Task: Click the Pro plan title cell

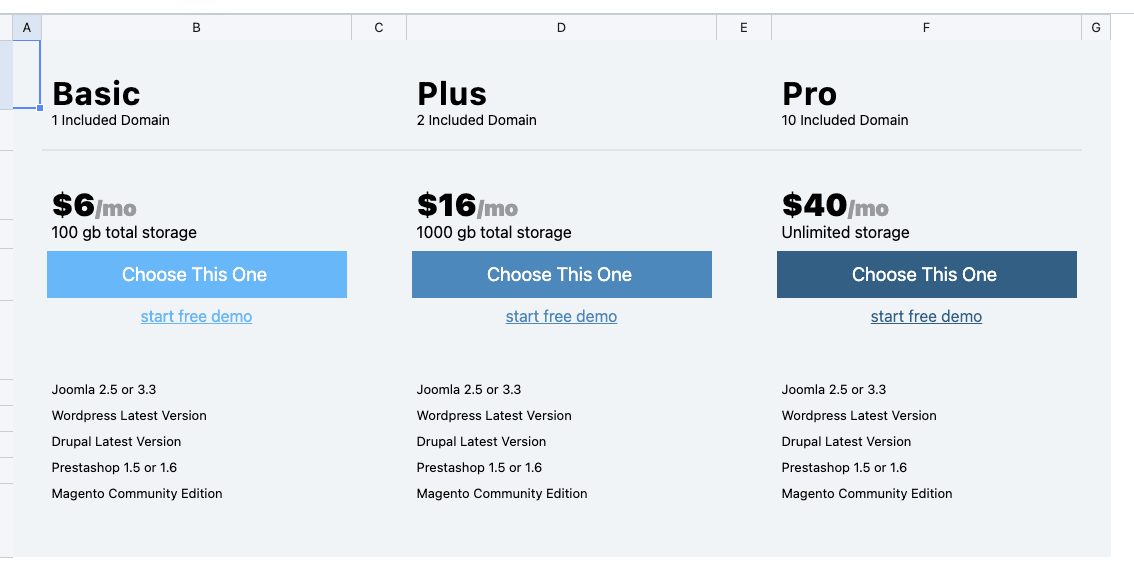Action: (x=809, y=94)
